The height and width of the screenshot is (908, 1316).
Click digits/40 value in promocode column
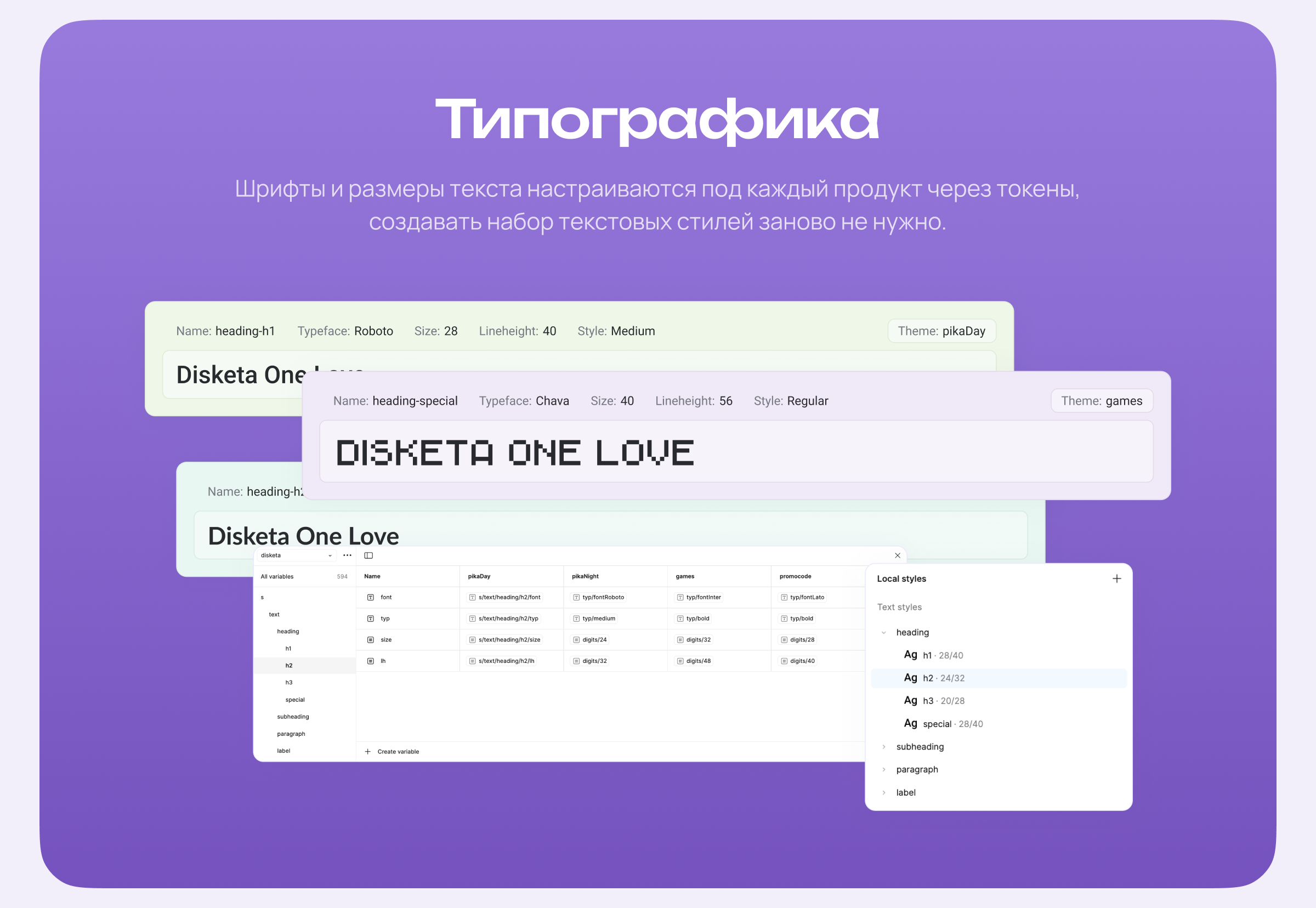[798, 661]
